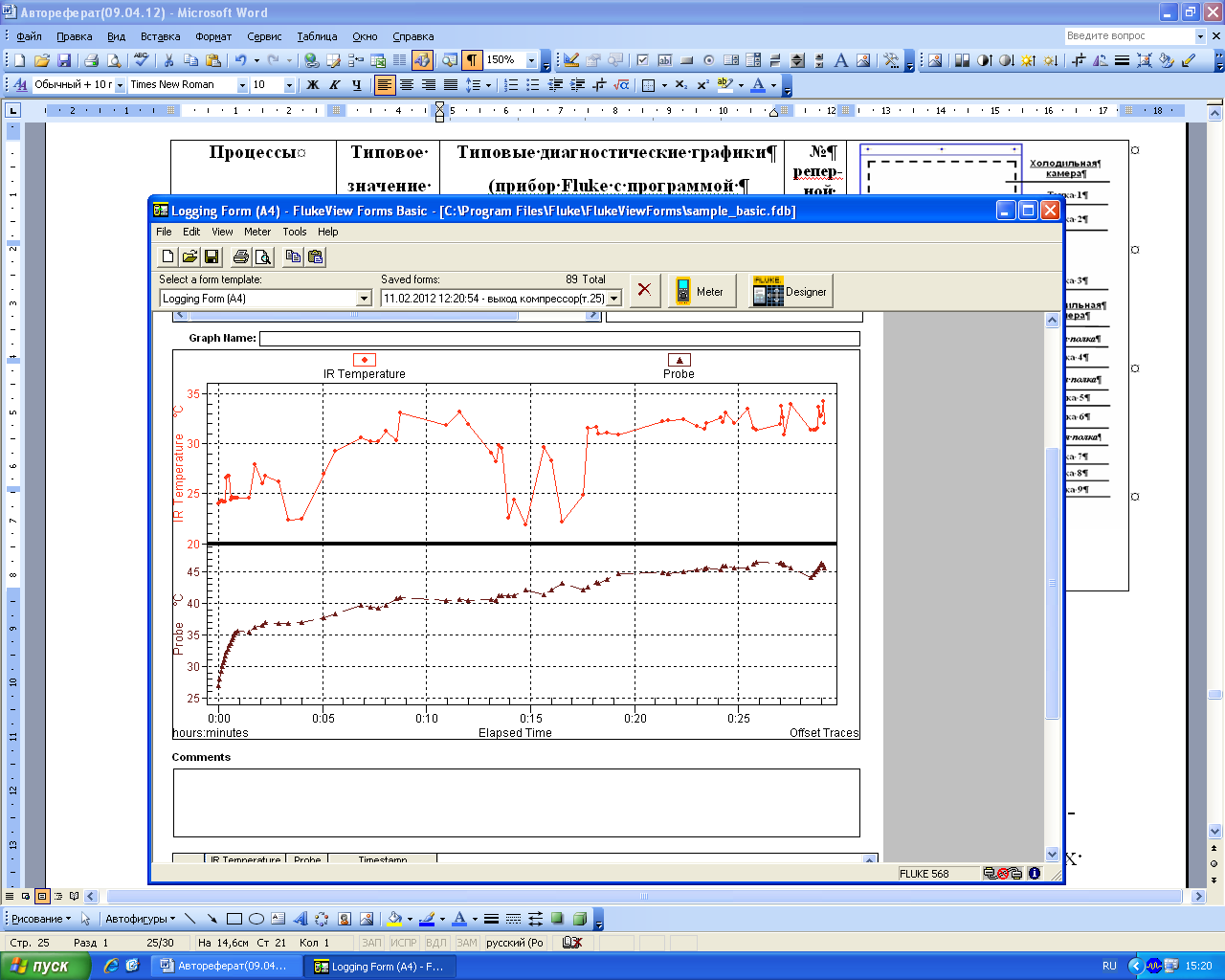Viewport: 1225px width, 980px height.
Task: Open a file with FlukeView Open icon
Action: point(189,256)
